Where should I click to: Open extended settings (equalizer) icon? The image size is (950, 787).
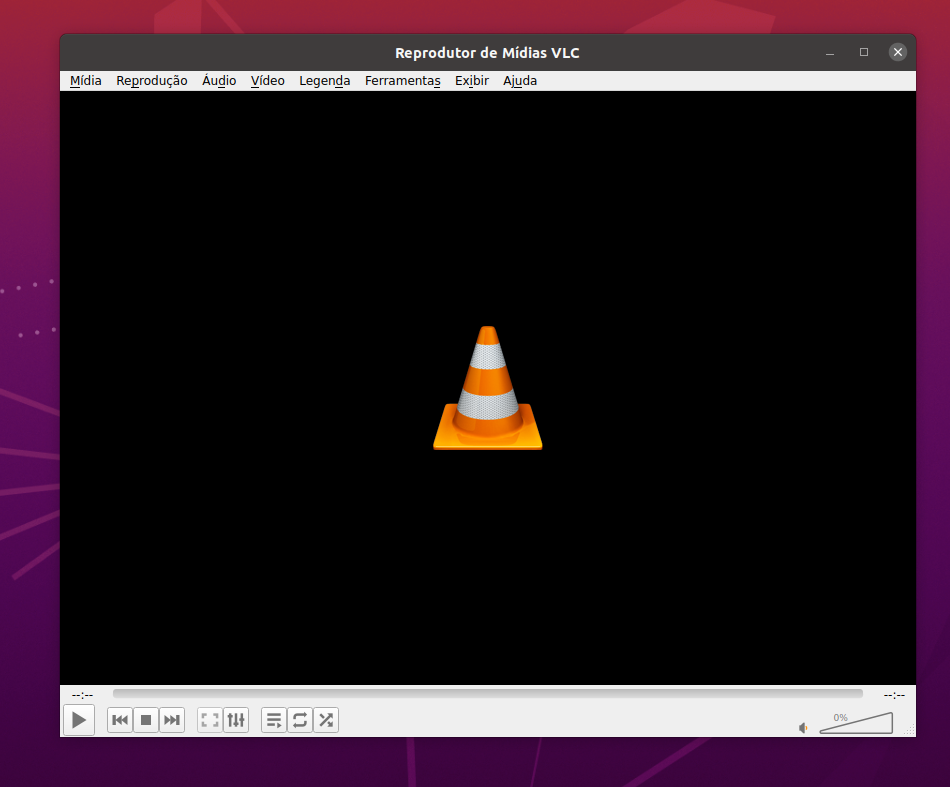pos(236,720)
